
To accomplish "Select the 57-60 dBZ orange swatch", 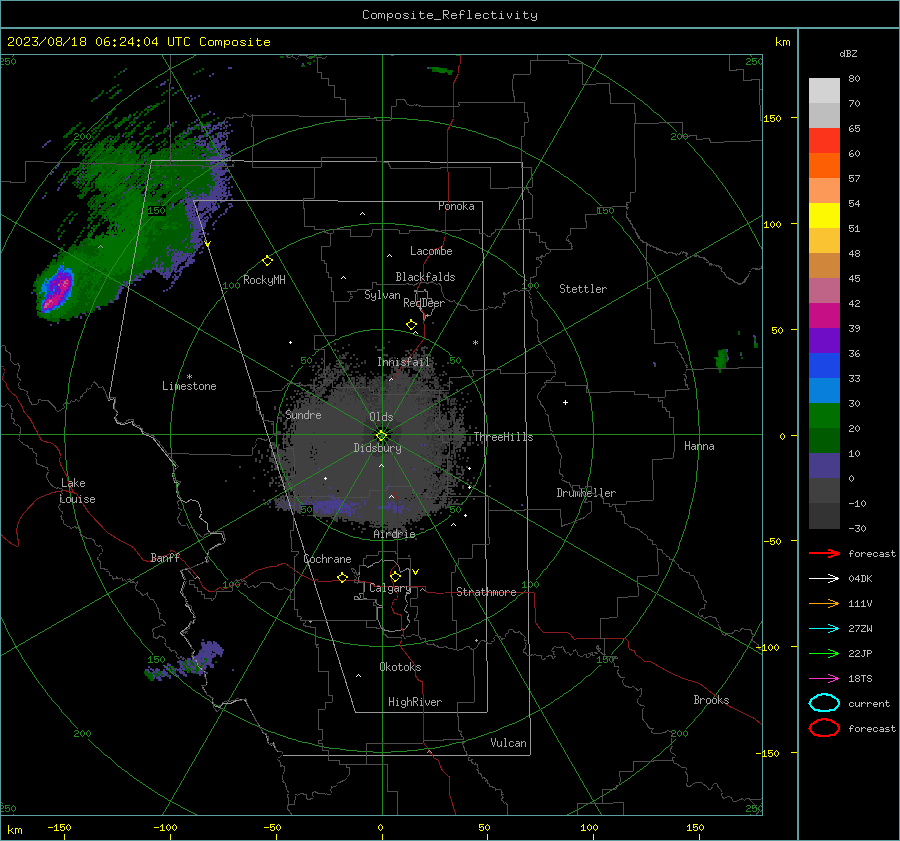I will (824, 165).
